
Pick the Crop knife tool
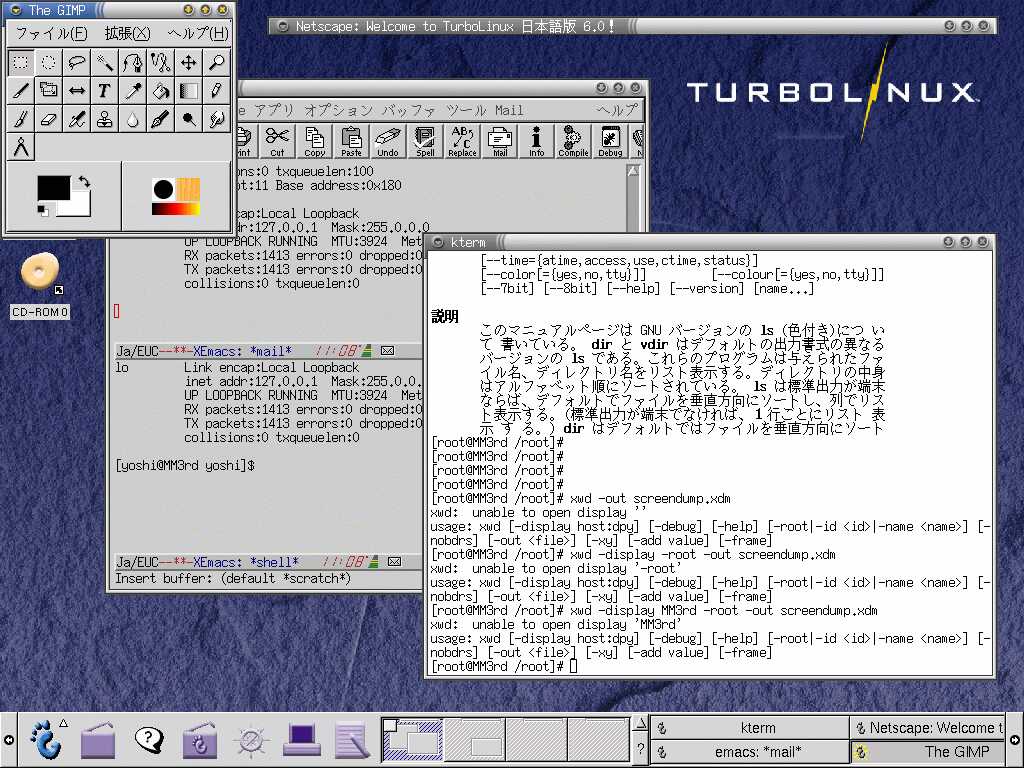[x=21, y=91]
